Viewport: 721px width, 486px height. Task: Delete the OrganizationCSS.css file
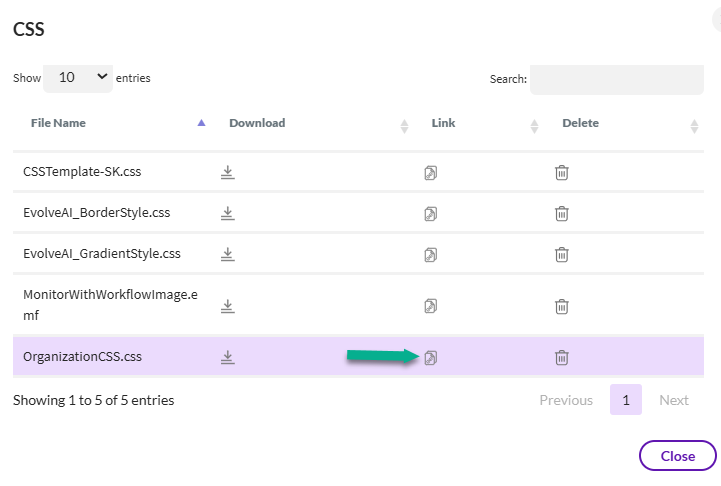562,357
